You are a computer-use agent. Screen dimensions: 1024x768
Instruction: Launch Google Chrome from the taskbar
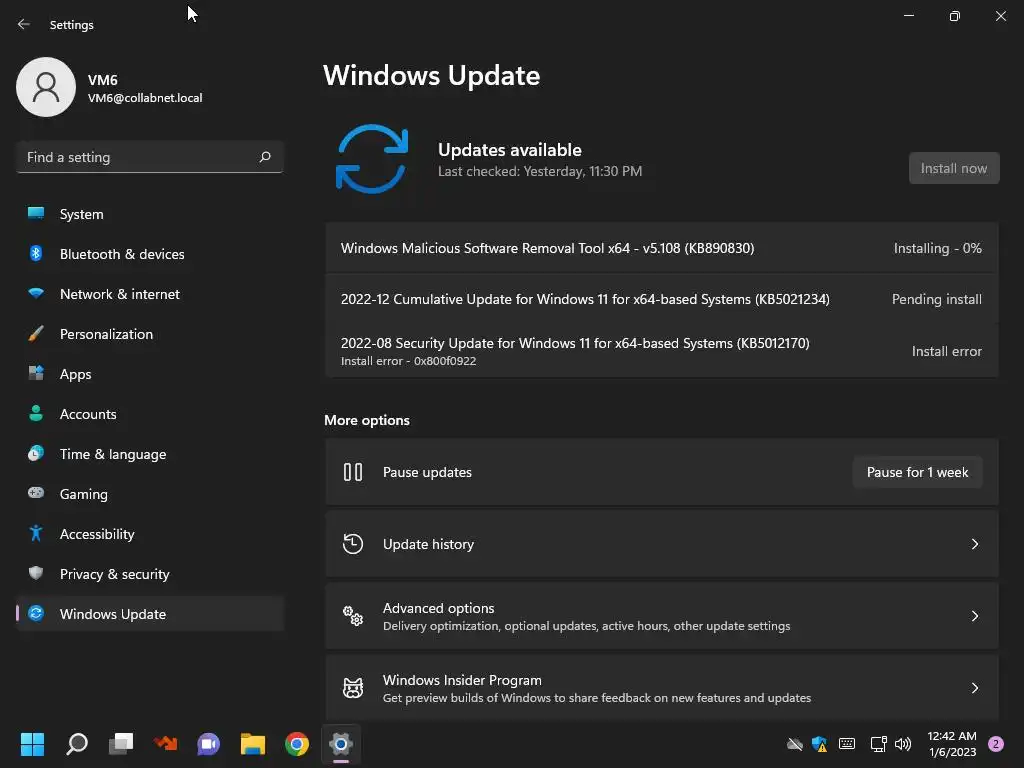297,744
